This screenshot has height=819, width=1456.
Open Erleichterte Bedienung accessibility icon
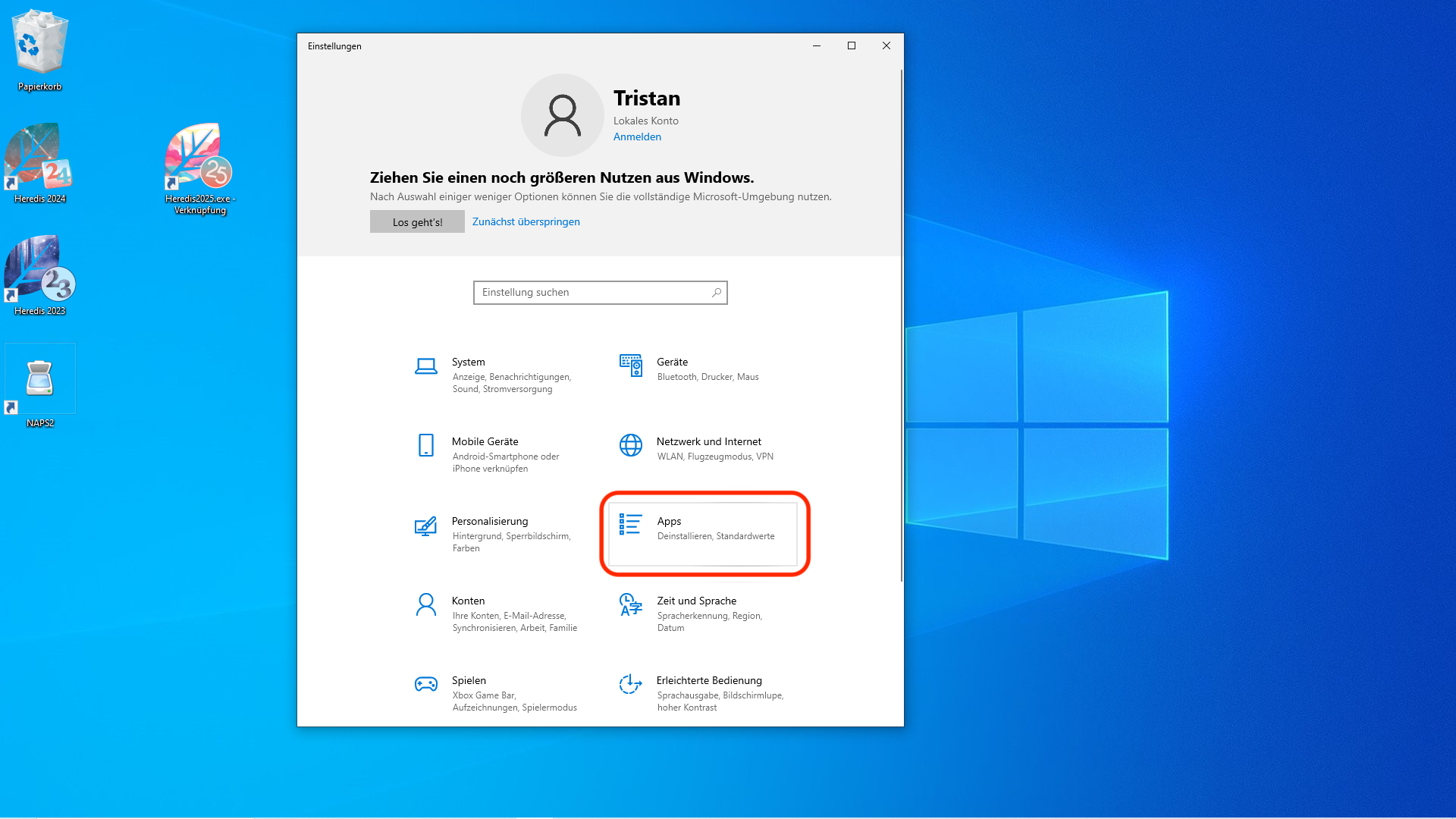click(x=630, y=685)
